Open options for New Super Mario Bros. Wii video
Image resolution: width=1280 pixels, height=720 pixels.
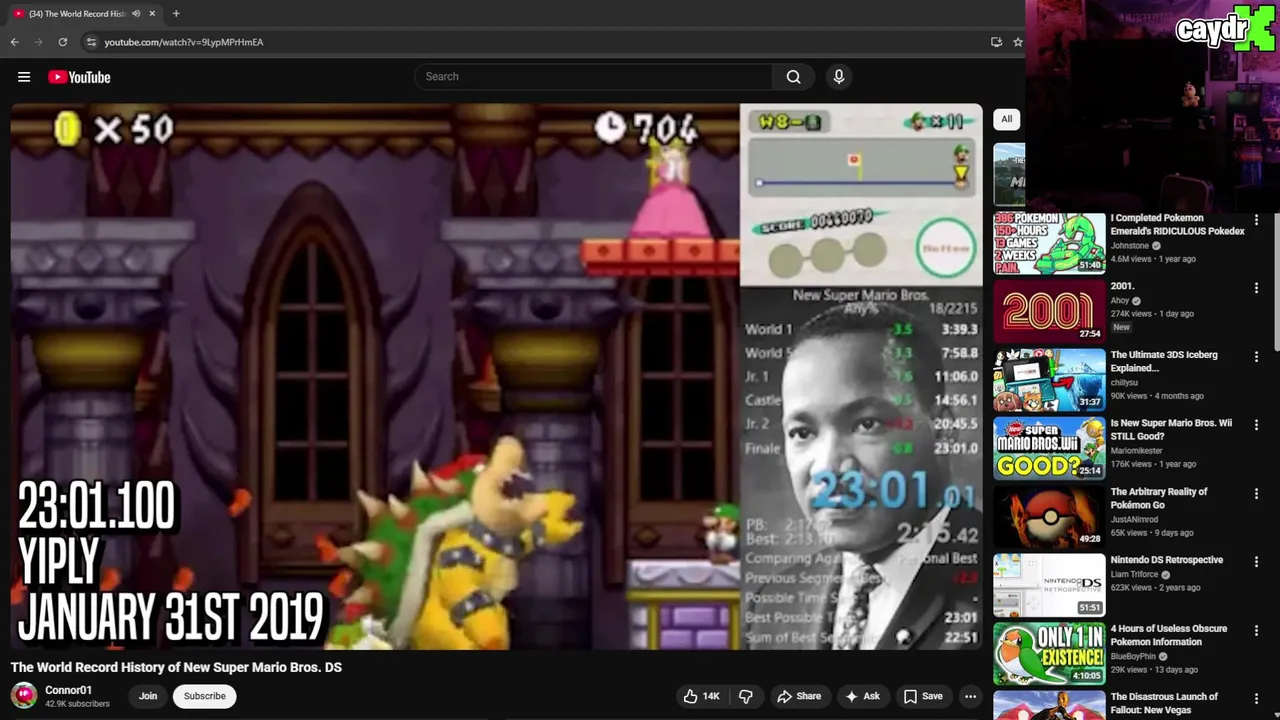click(1256, 425)
